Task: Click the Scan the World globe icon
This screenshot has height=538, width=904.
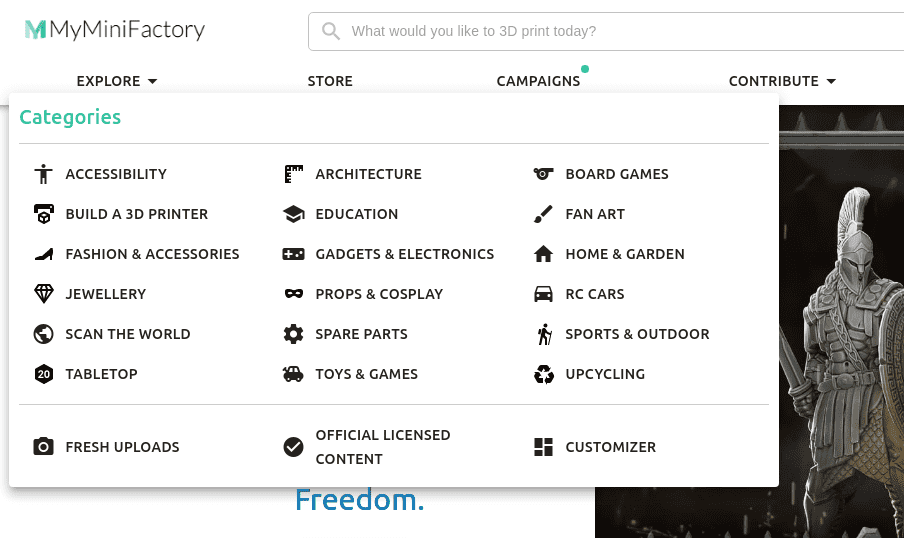Action: [x=43, y=334]
